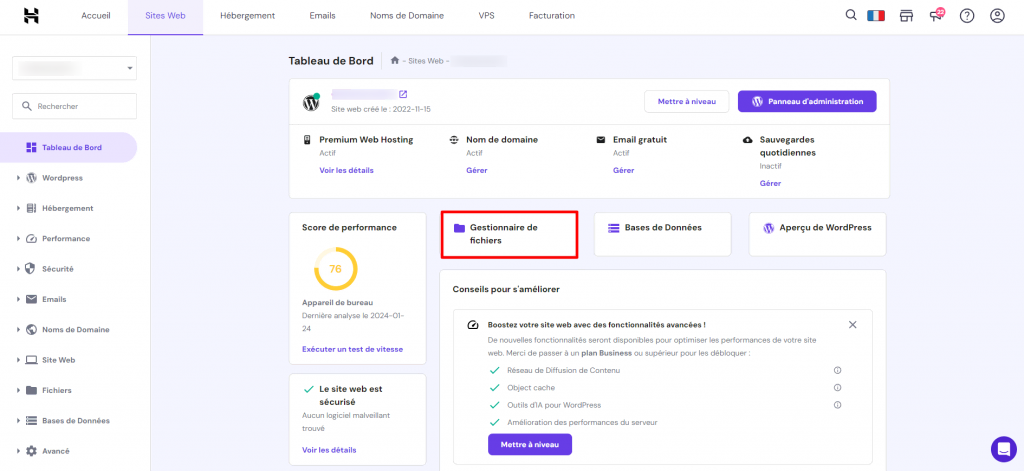Image resolution: width=1024 pixels, height=471 pixels.
Task: Click the Panneau d'administration button
Action: [x=807, y=102]
